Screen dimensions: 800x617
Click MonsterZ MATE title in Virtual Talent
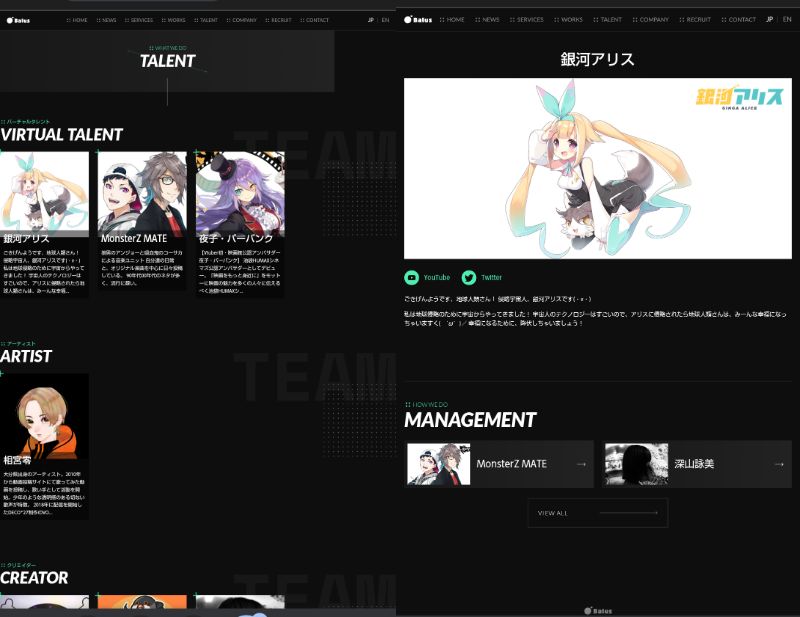pyautogui.click(x=134, y=238)
